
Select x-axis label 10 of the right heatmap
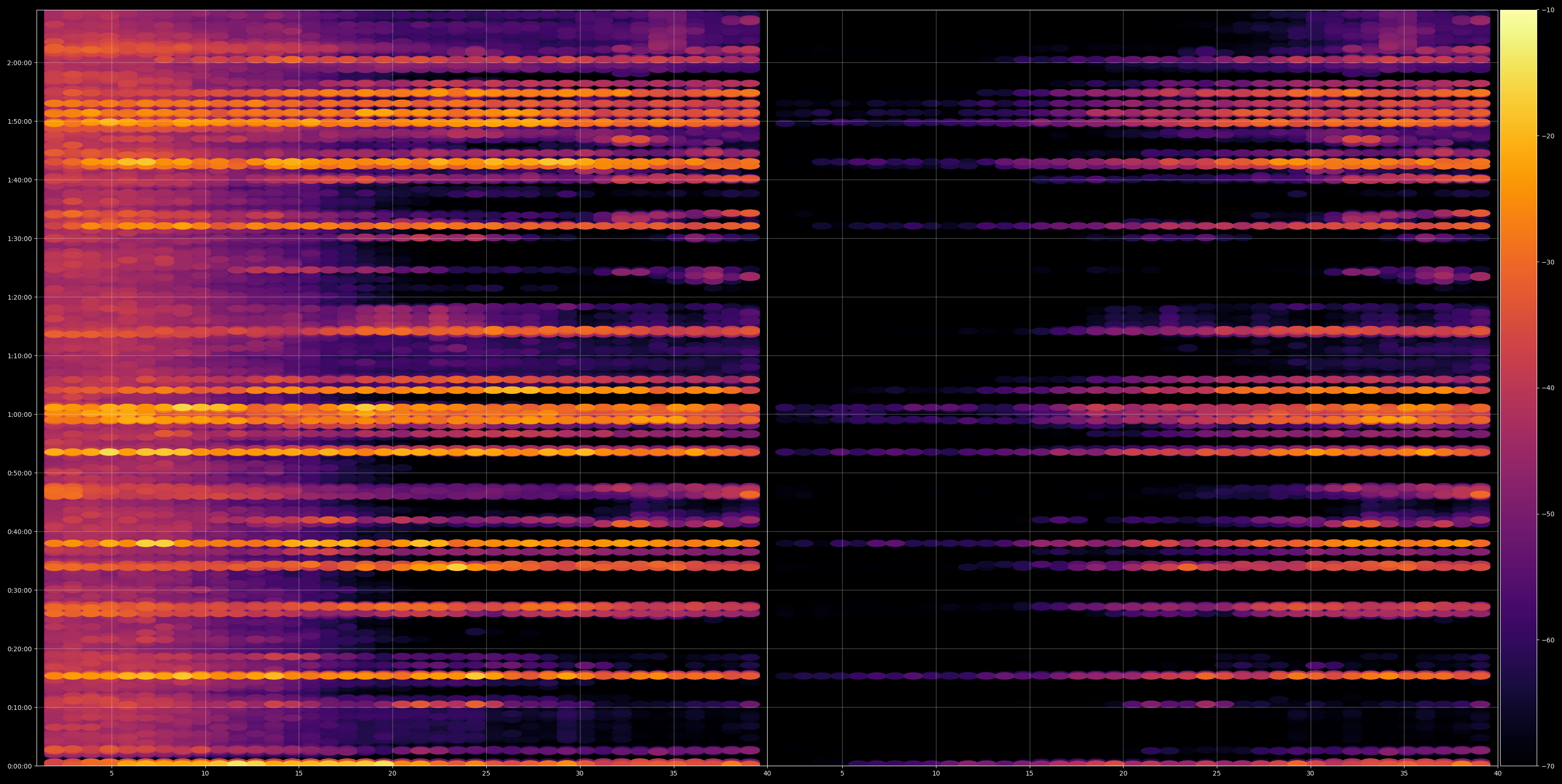[936, 774]
